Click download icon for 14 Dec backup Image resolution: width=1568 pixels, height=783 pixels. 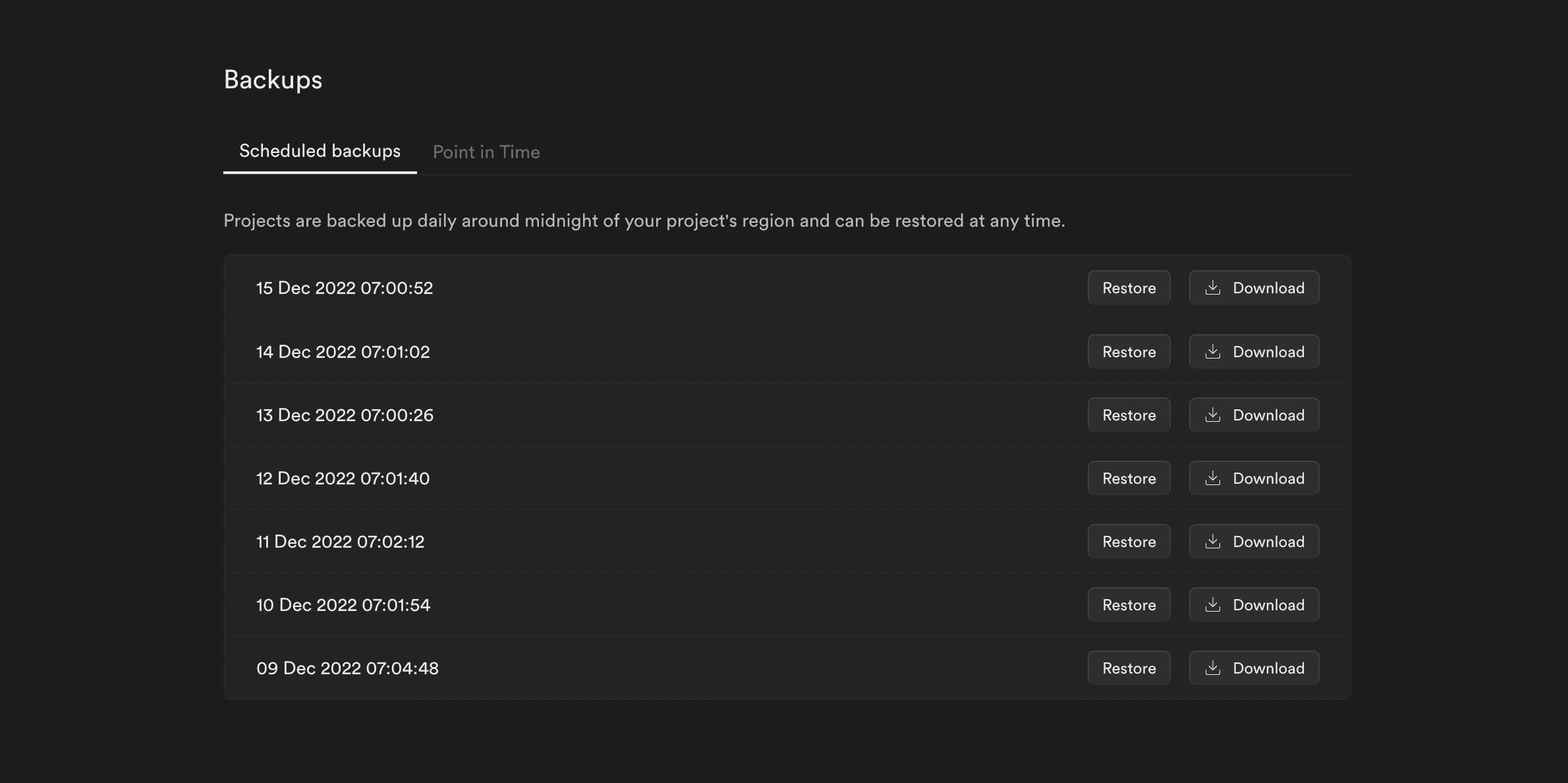click(x=1212, y=351)
